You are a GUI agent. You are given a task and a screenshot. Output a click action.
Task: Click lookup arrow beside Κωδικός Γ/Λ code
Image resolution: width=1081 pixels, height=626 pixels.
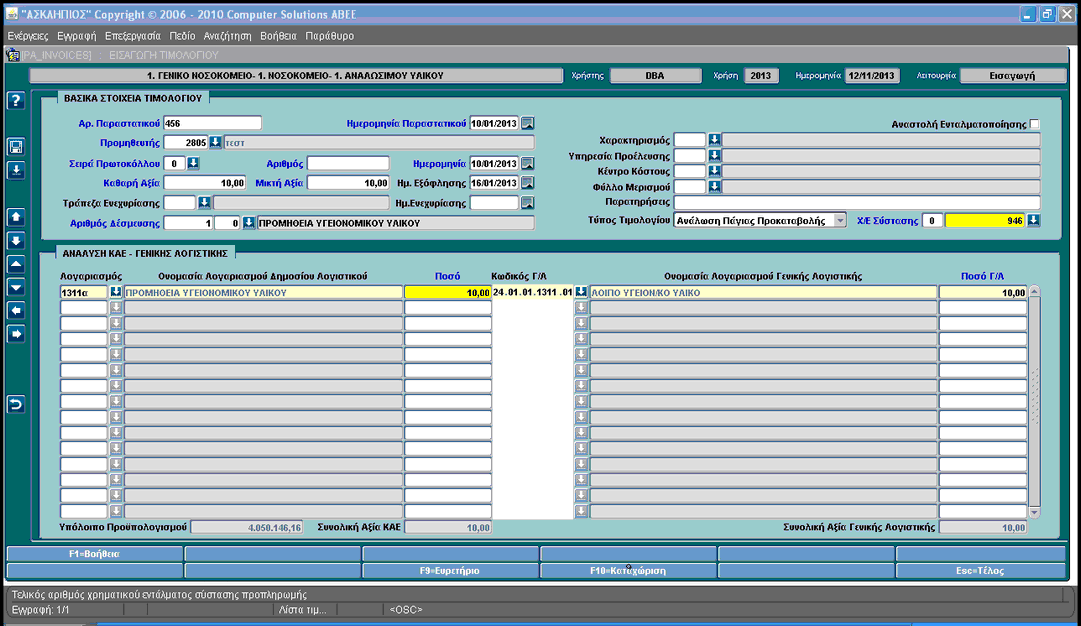pos(581,292)
